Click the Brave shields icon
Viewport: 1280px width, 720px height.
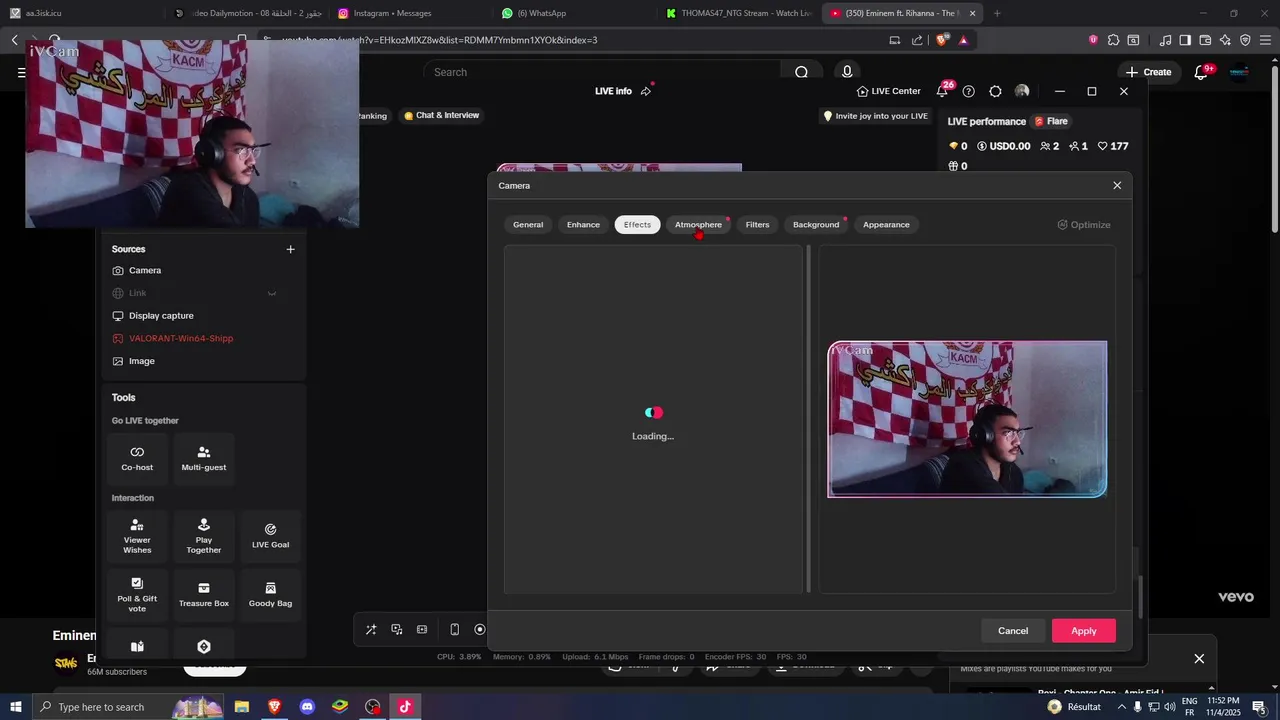(941, 40)
